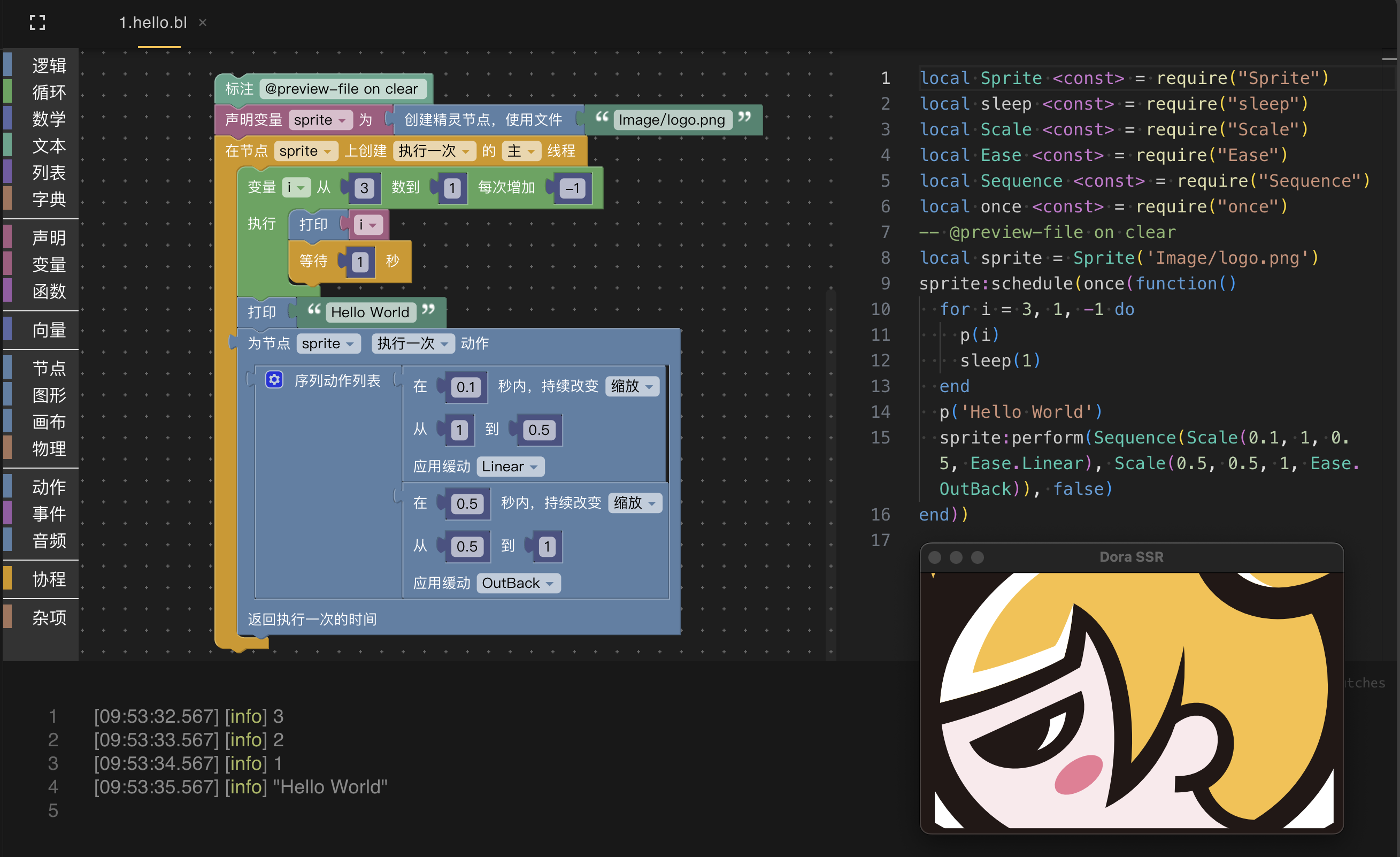Viewport: 1400px width, 857px height.
Task: Click the red close button of Dora SSR window
Action: coord(935,557)
